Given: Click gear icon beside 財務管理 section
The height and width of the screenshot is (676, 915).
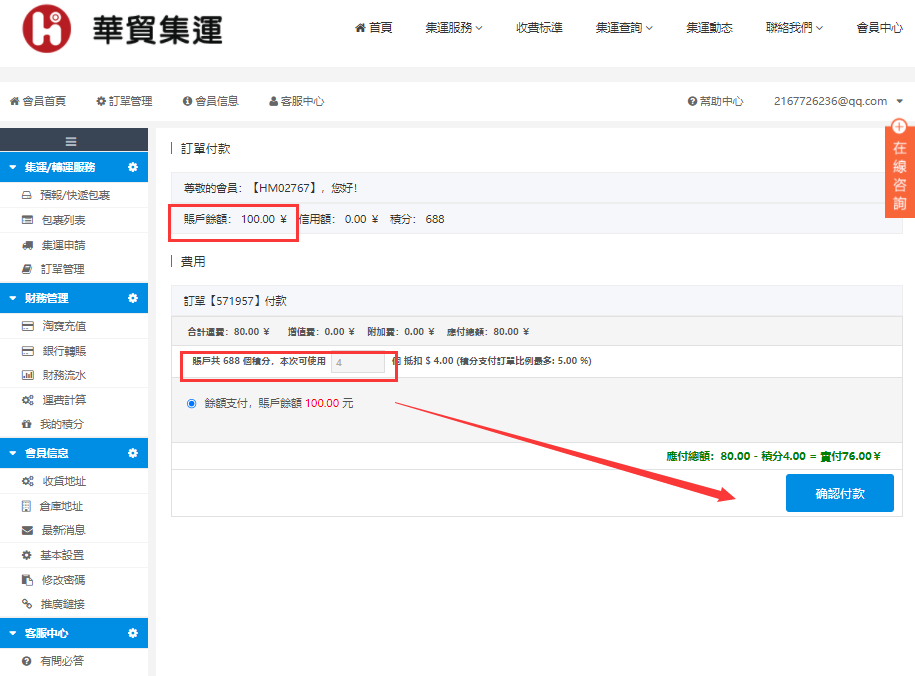Looking at the screenshot, I should pyautogui.click(x=132, y=298).
